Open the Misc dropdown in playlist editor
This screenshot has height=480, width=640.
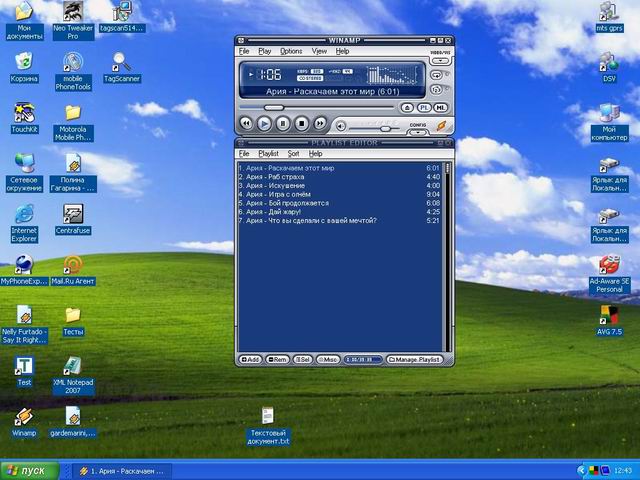click(327, 359)
